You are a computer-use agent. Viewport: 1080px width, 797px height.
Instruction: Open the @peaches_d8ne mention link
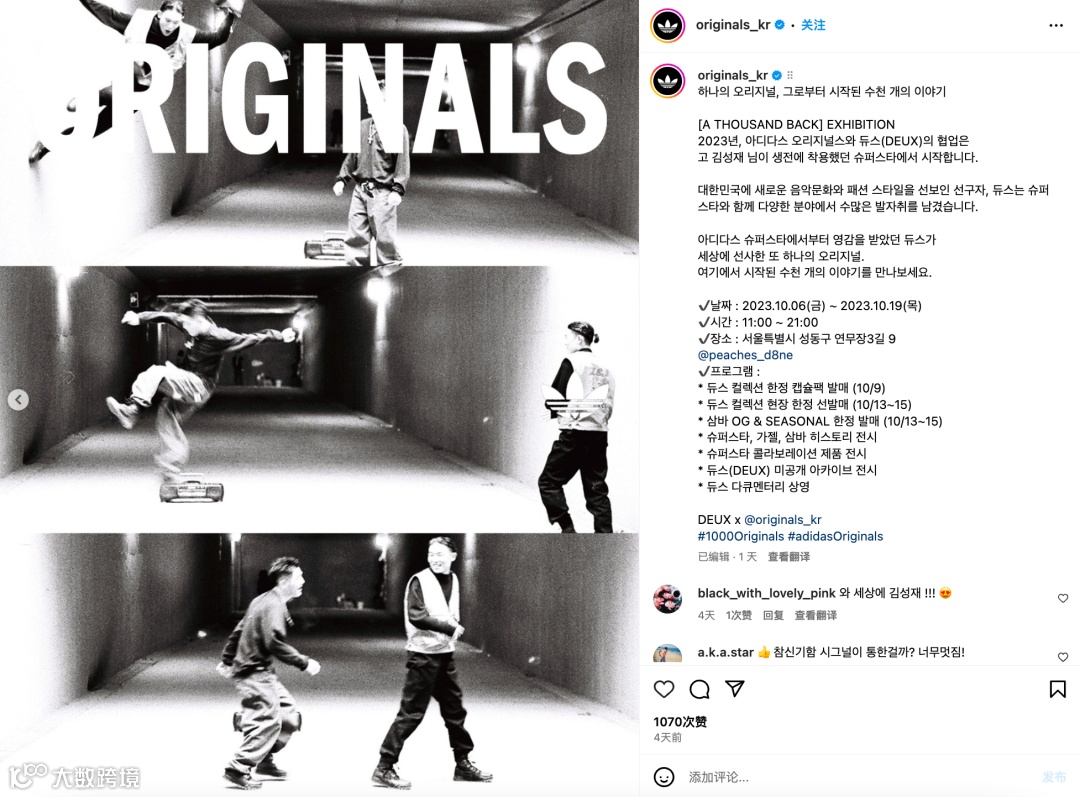click(x=745, y=355)
